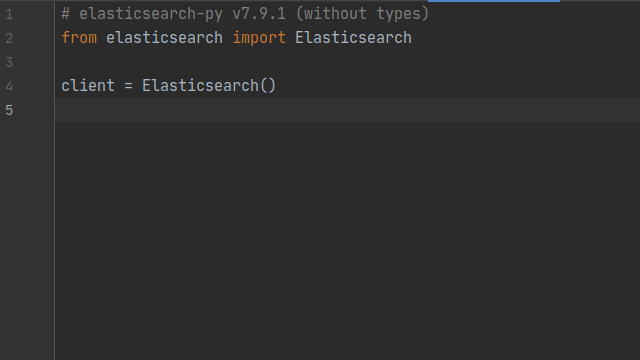640x360 pixels.
Task: Click line number 1 in the gutter
Action: point(9,14)
